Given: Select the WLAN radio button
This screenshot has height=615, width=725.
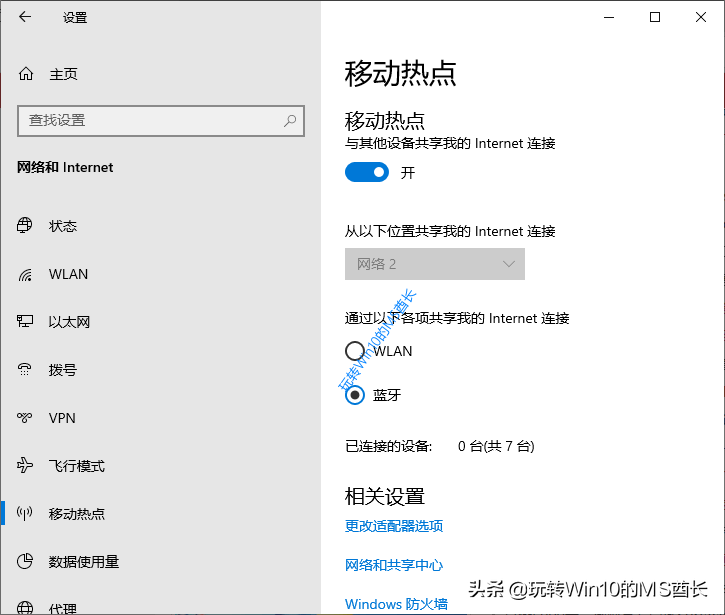Looking at the screenshot, I should pos(355,351).
